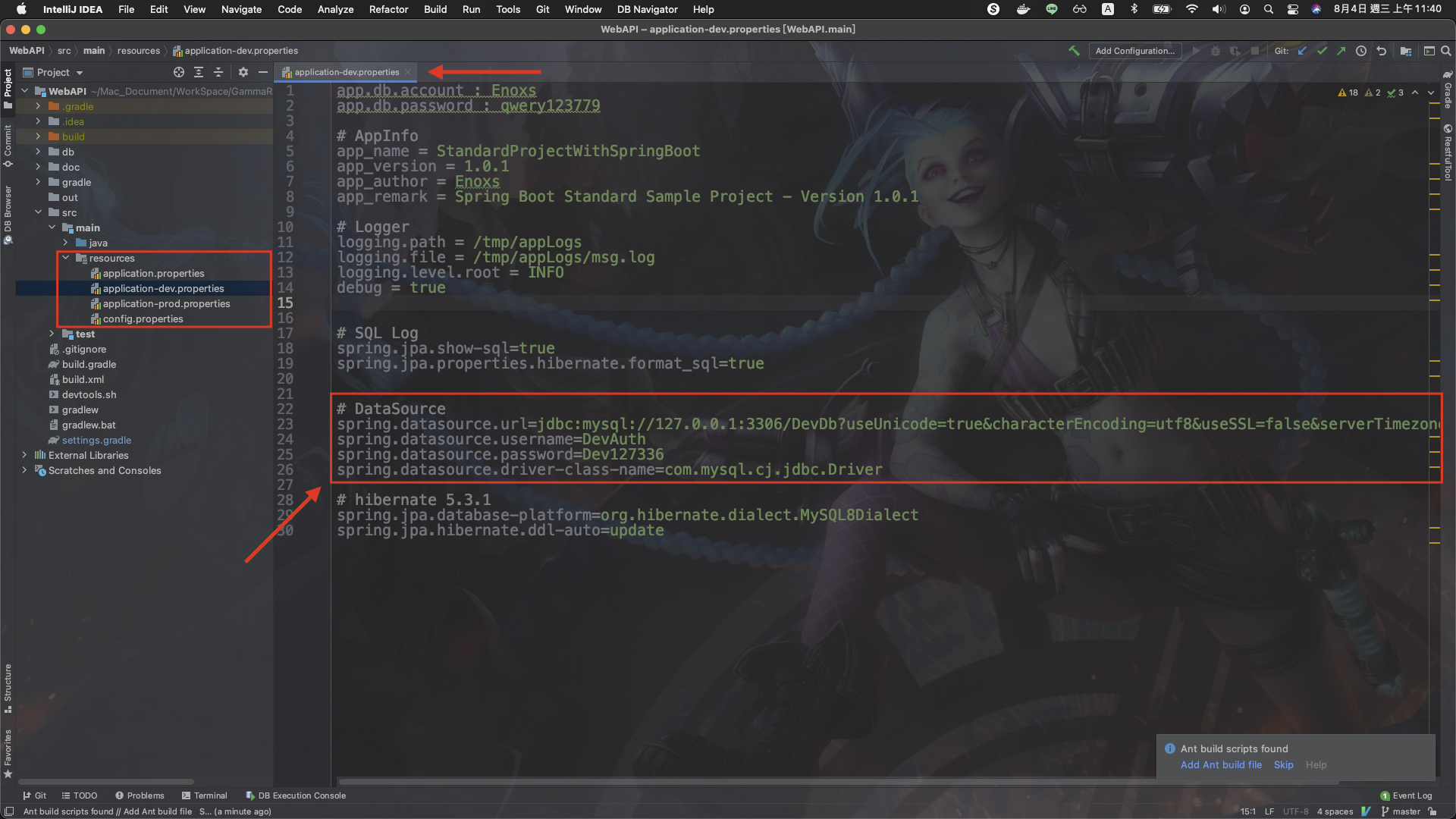Go to next highlighted error arrow
Image resolution: width=1456 pixels, height=819 pixels.
coord(1431,93)
